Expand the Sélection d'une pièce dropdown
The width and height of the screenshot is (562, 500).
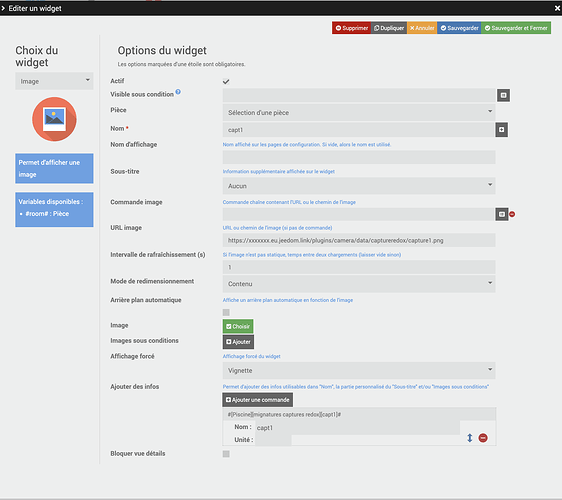[x=359, y=113]
